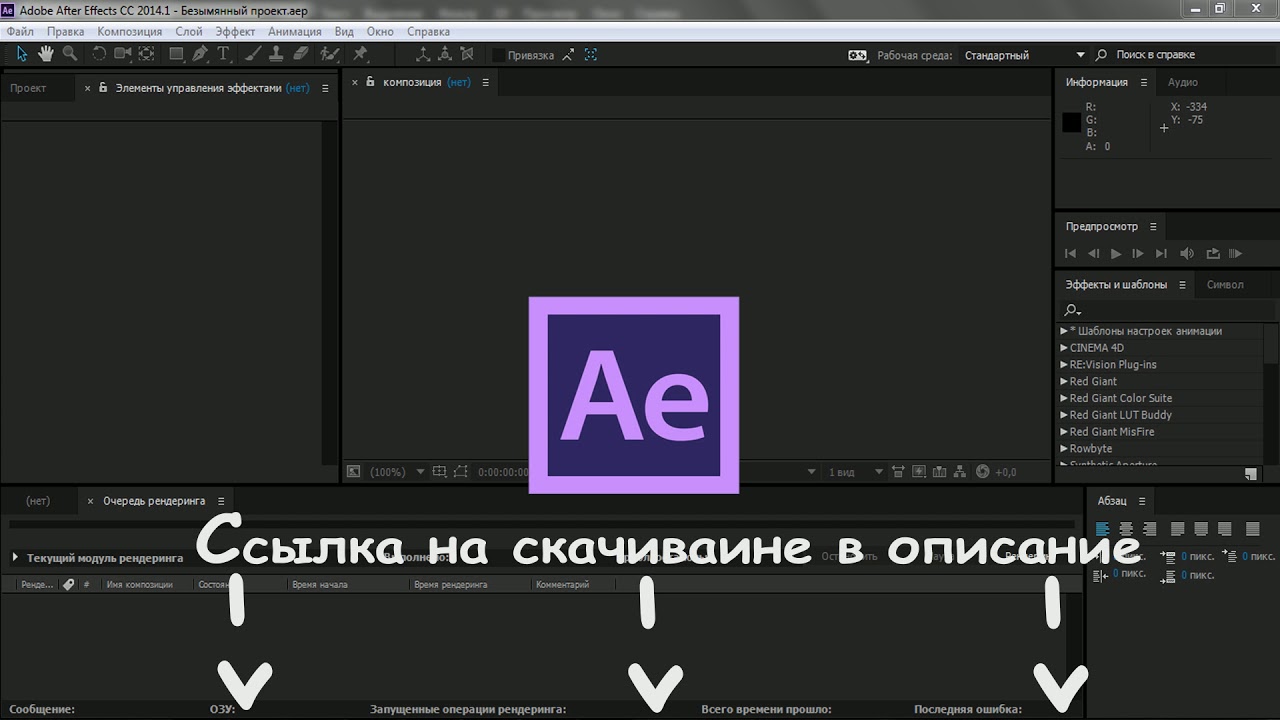Select the Pan Behind anchor point tool
This screenshot has height=720, width=1280.
(x=147, y=54)
